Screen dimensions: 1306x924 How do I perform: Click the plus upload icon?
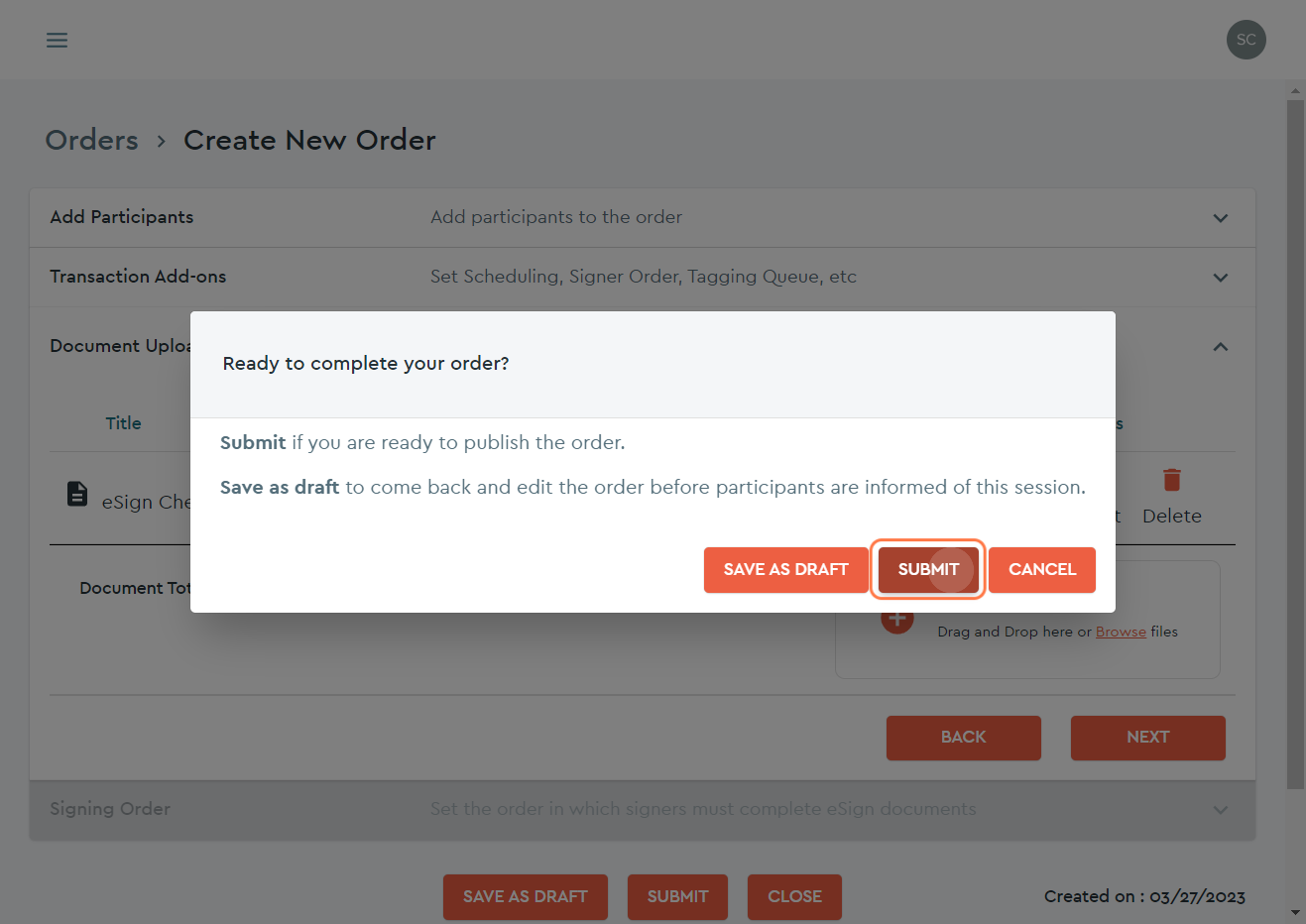tap(896, 621)
